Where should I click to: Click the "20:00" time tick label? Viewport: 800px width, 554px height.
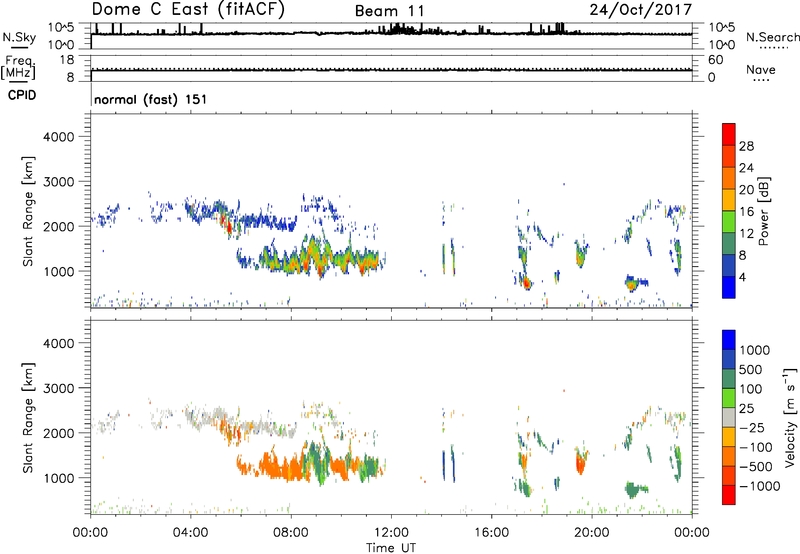click(591, 533)
